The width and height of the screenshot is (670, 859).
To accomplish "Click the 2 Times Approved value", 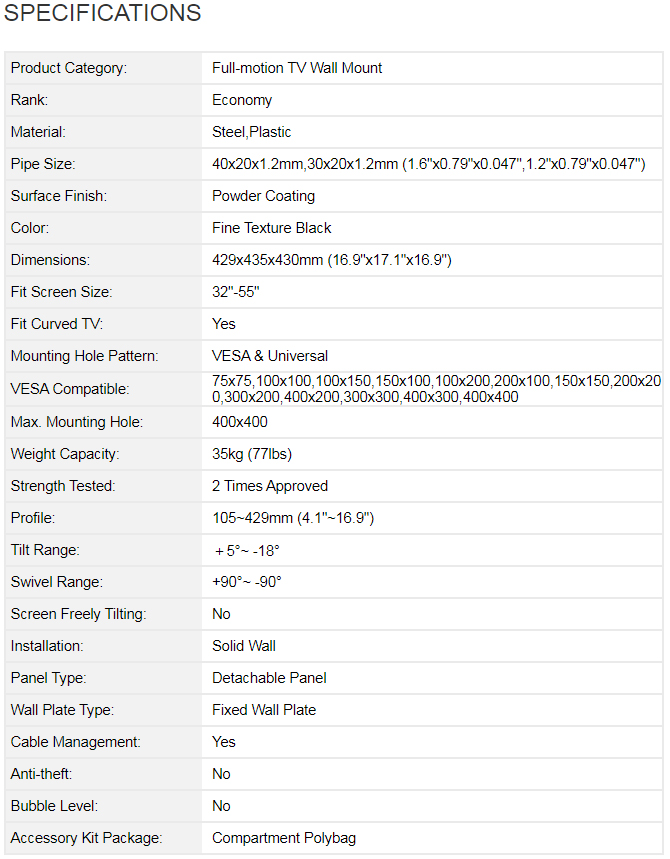I will 270,486.
